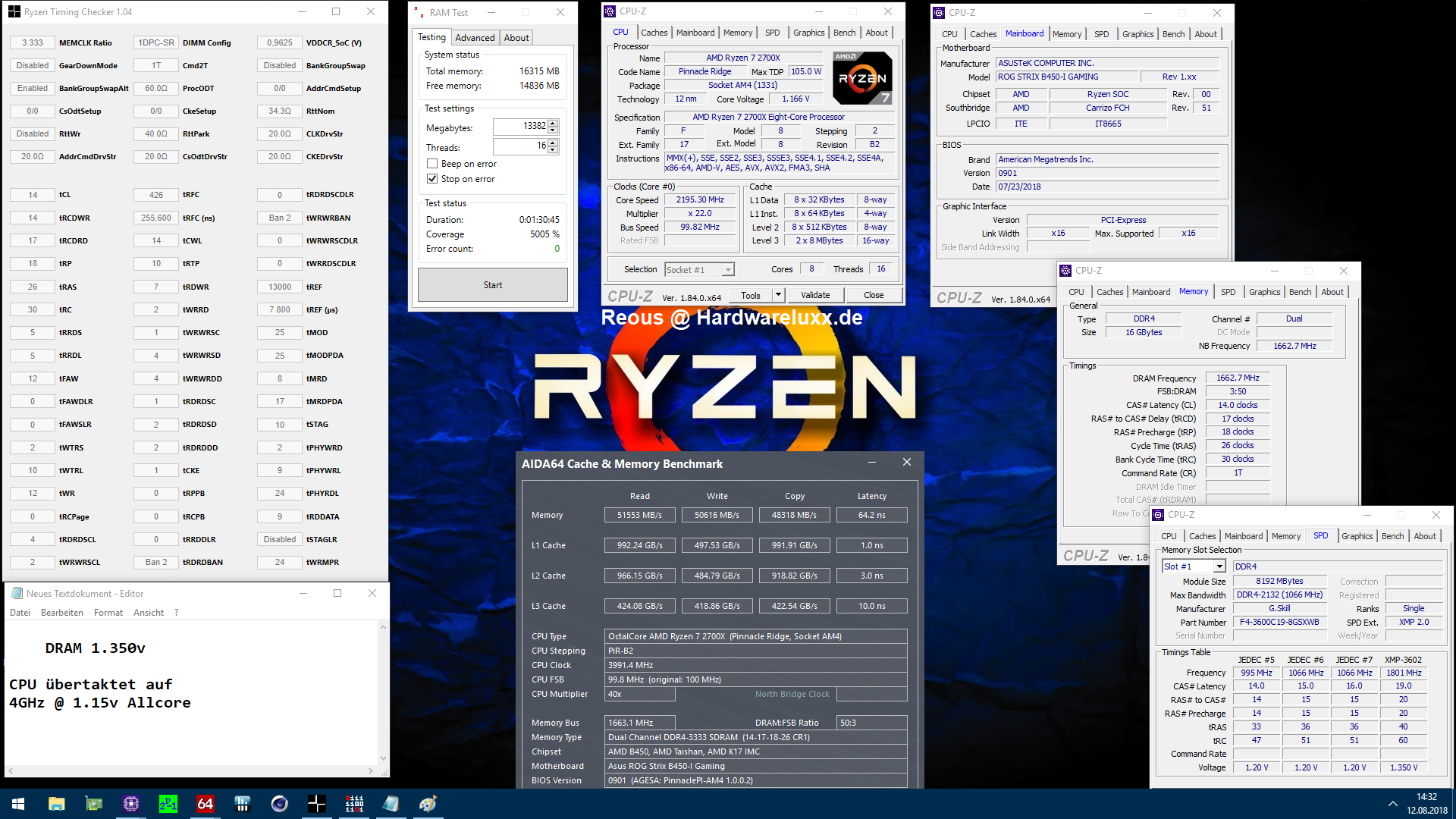
Task: Click the Validate button in CPU-Z
Action: (x=815, y=295)
